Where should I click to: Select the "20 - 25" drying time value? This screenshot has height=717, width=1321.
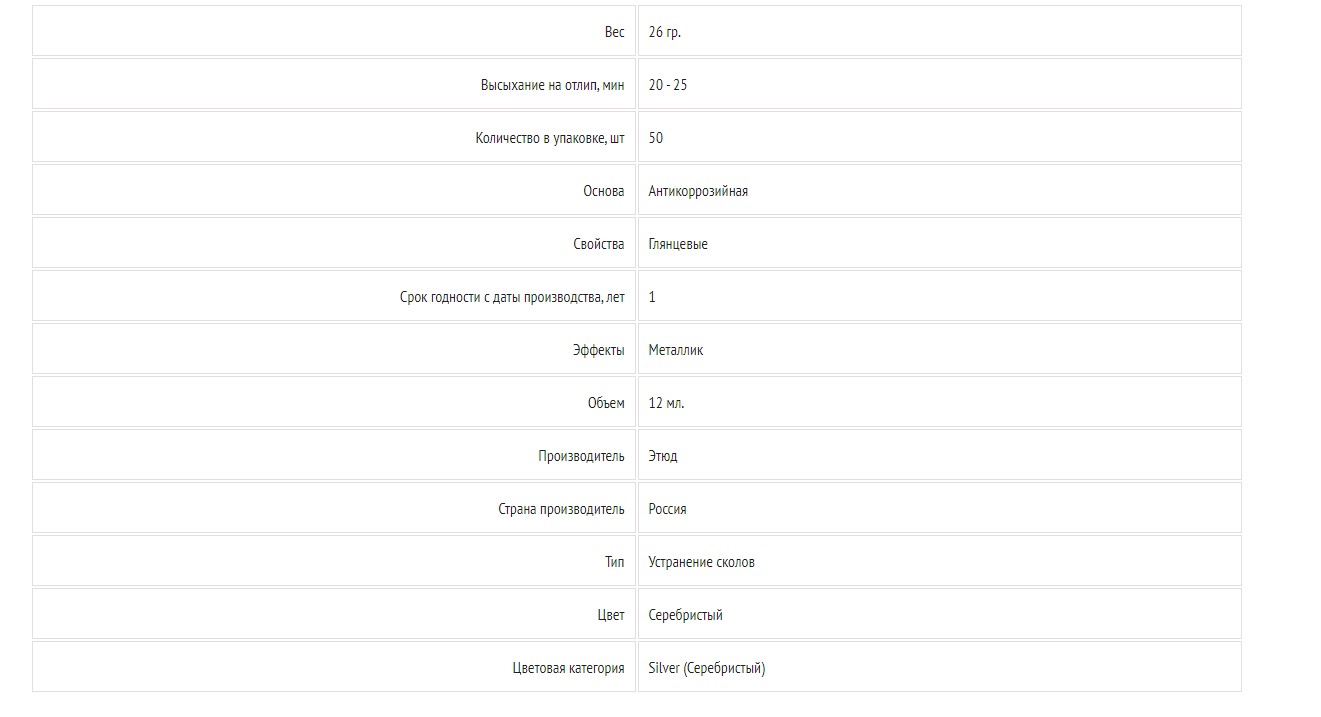tap(668, 85)
